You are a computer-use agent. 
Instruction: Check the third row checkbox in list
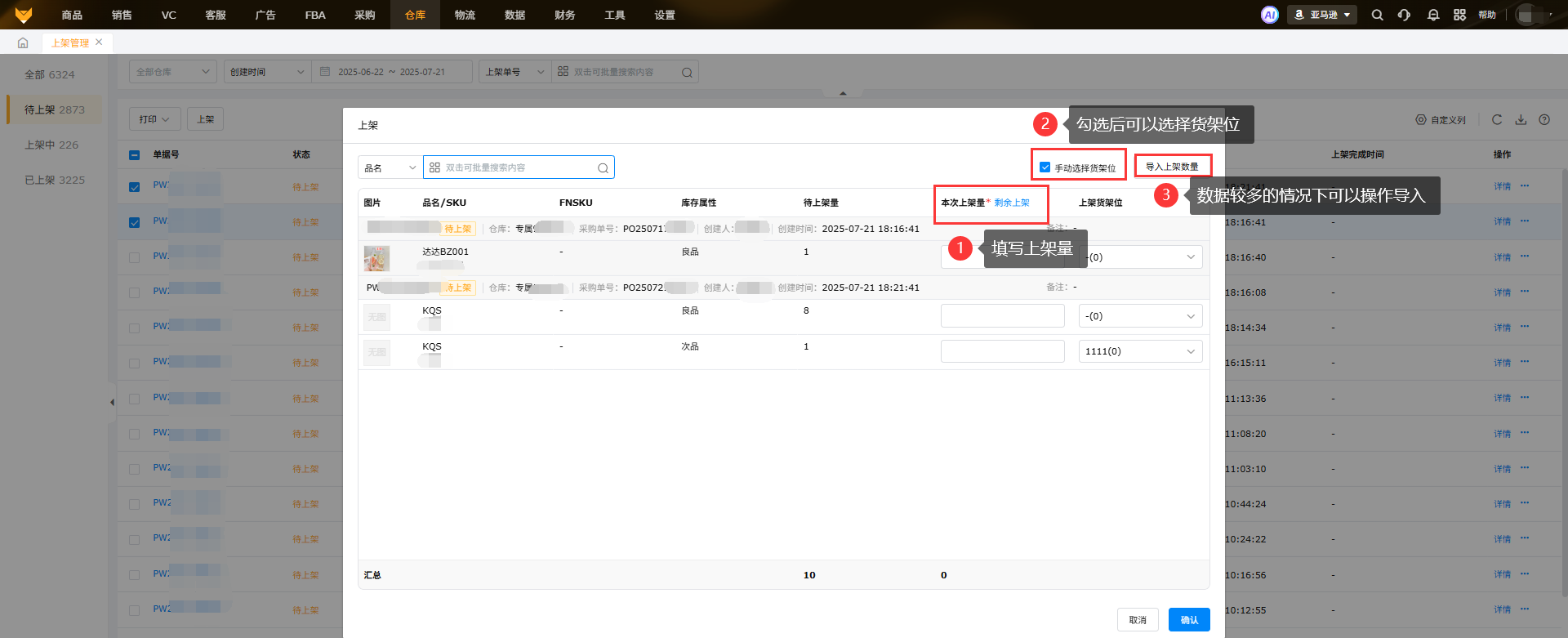[x=135, y=257]
